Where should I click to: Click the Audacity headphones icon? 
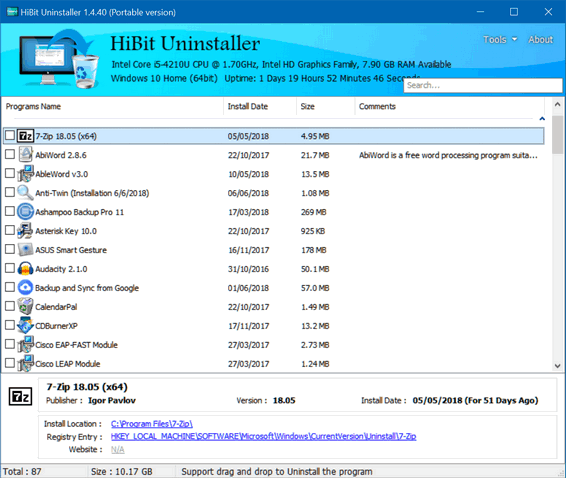click(25, 269)
